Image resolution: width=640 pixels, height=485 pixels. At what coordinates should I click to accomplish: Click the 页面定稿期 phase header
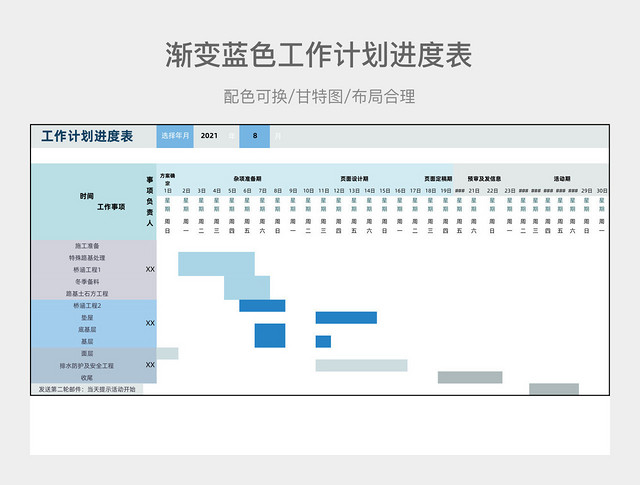[438, 179]
